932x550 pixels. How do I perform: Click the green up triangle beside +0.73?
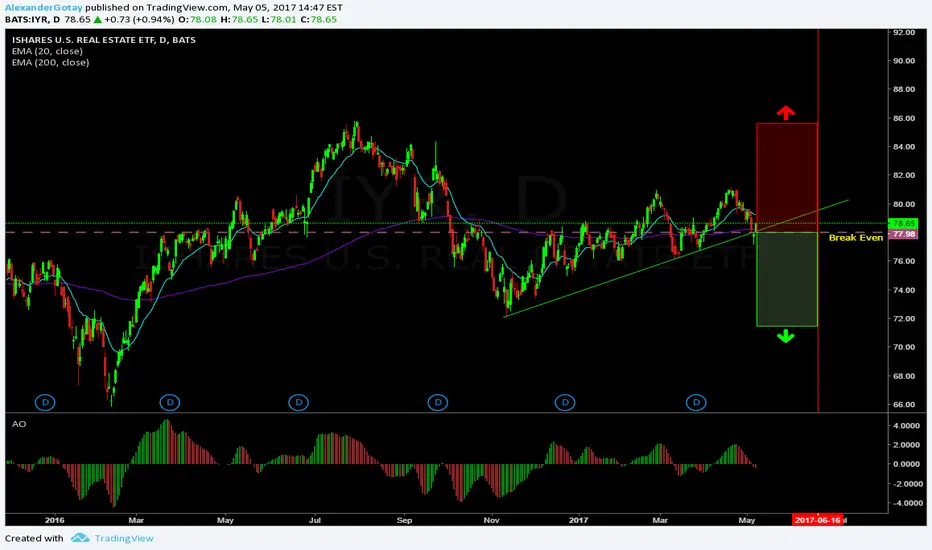[97, 20]
